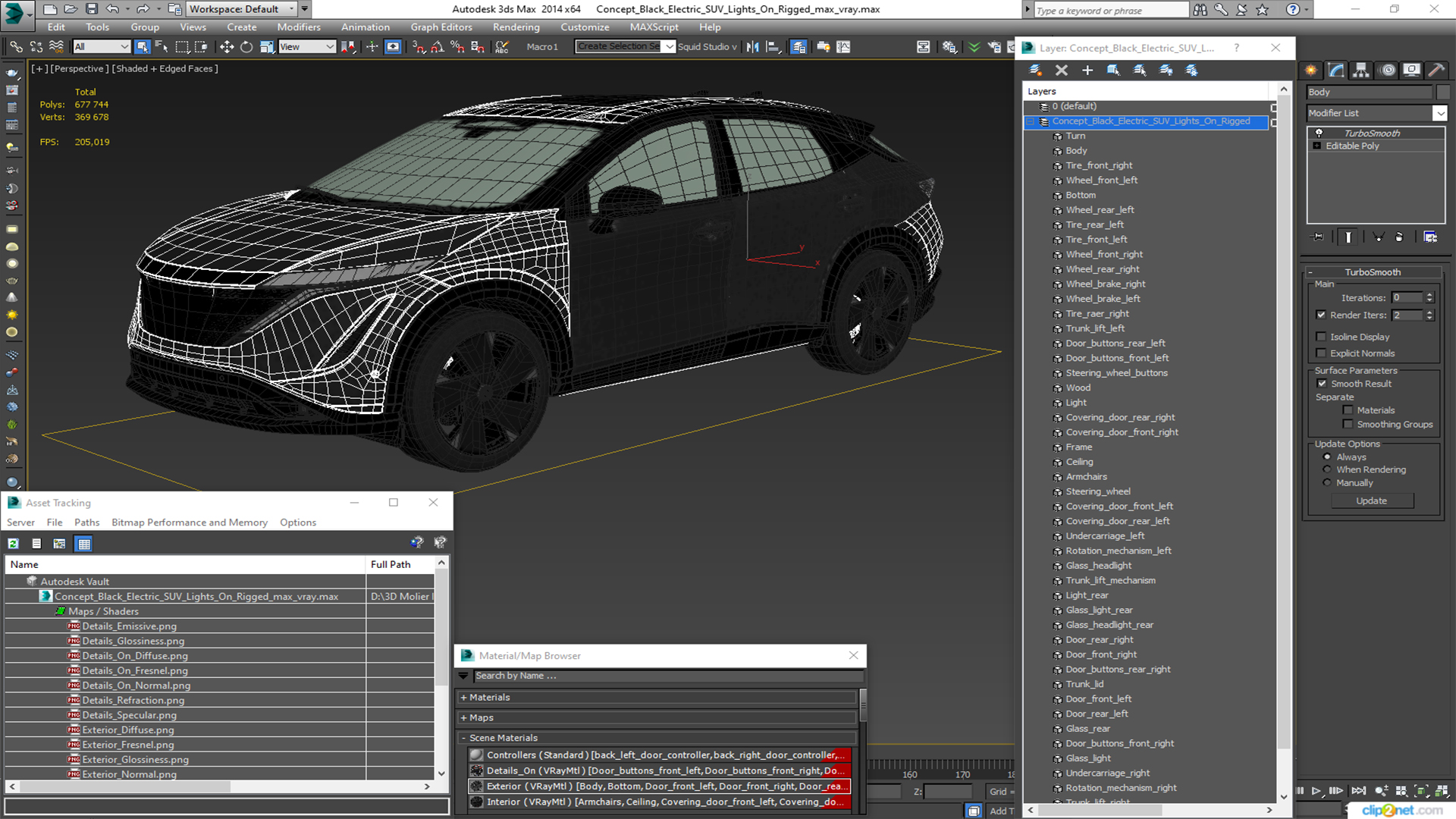
Task: Open the Hierarchy command panel tab
Action: [1362, 71]
